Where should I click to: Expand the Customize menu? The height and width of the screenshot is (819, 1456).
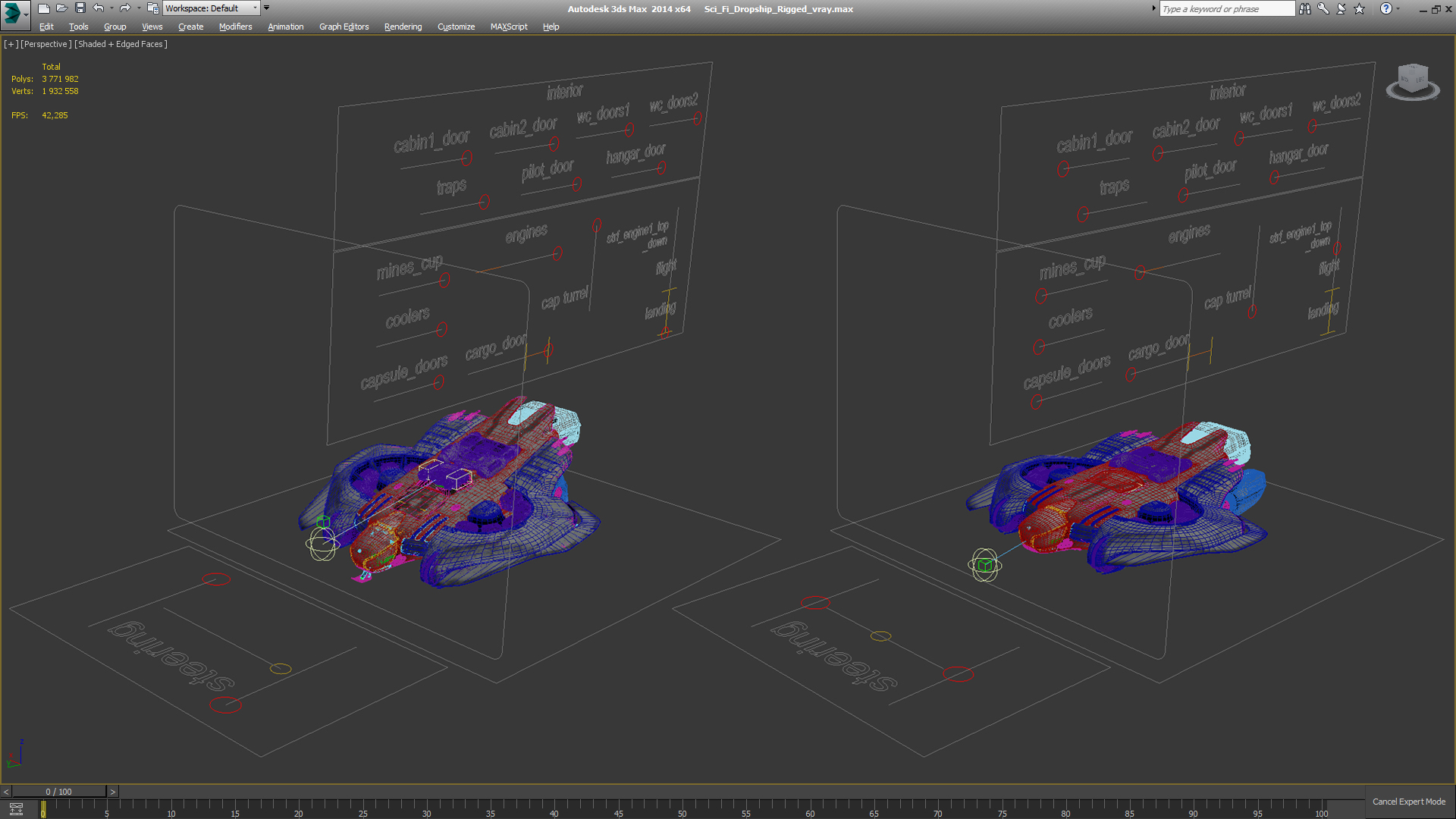click(456, 27)
